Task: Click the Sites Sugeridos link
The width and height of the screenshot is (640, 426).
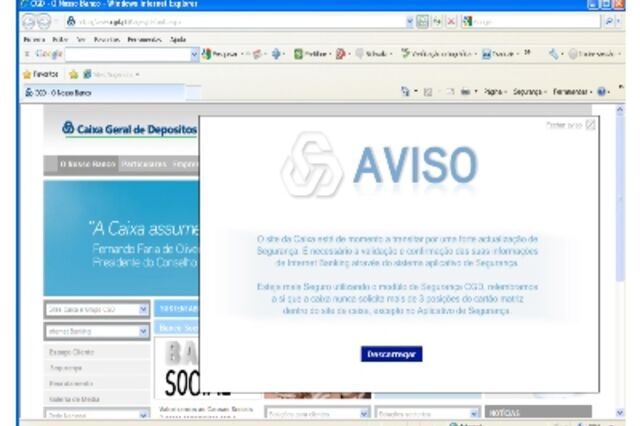Action: point(111,74)
